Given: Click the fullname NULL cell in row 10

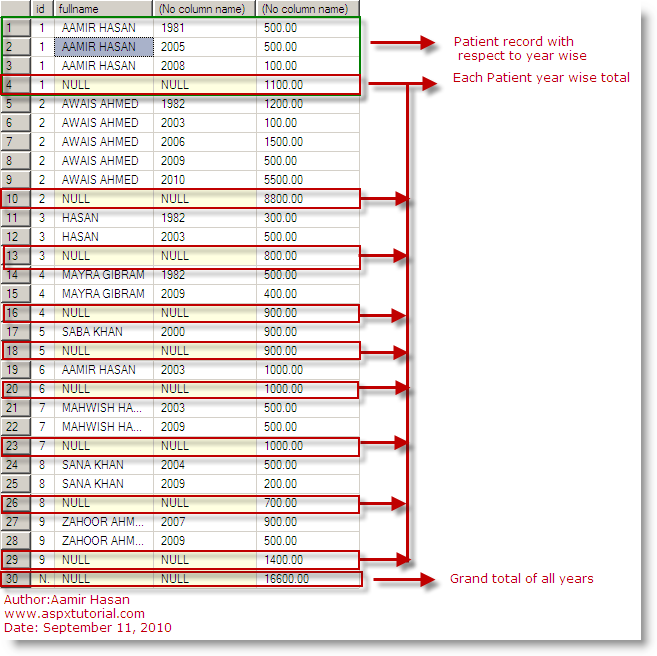Looking at the screenshot, I should pyautogui.click(x=104, y=199).
